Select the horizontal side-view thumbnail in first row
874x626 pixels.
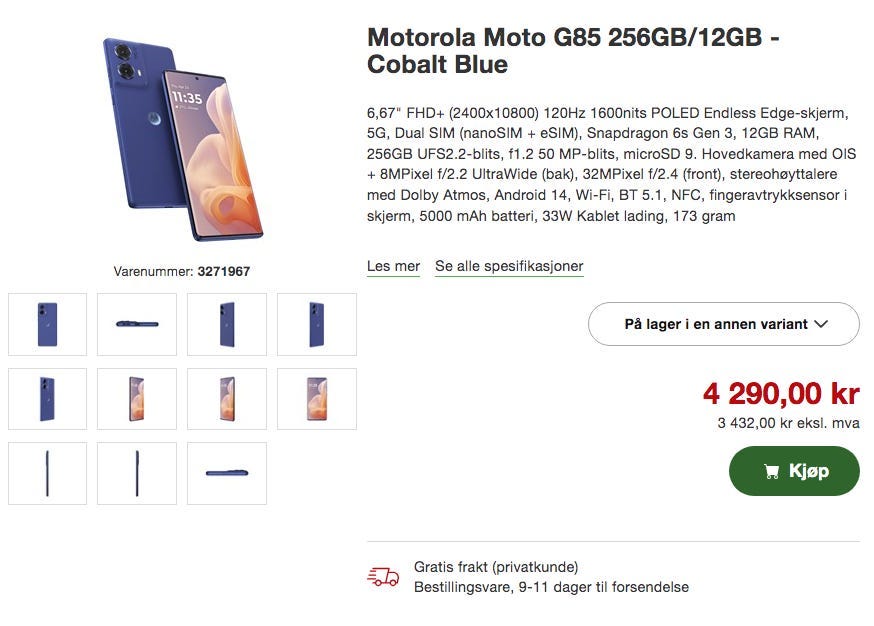(x=137, y=324)
